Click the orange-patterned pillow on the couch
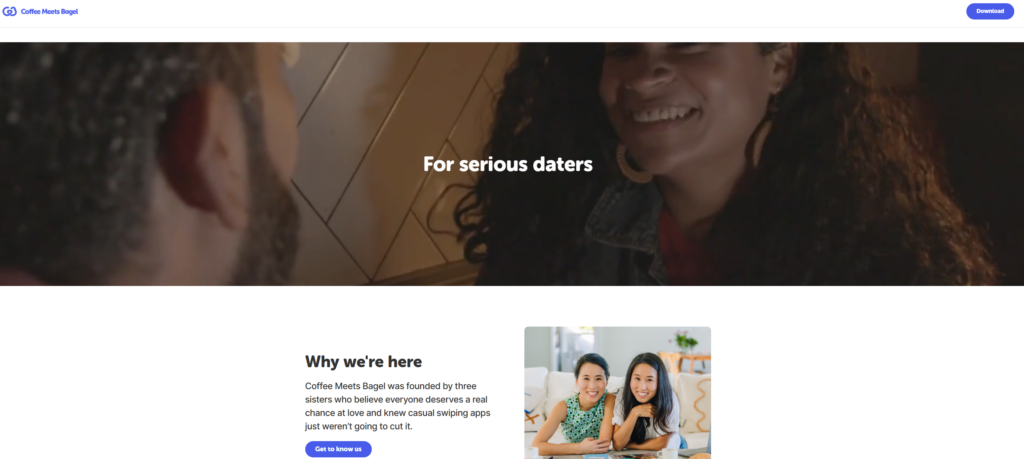This screenshot has width=1024, height=459. tap(694, 405)
